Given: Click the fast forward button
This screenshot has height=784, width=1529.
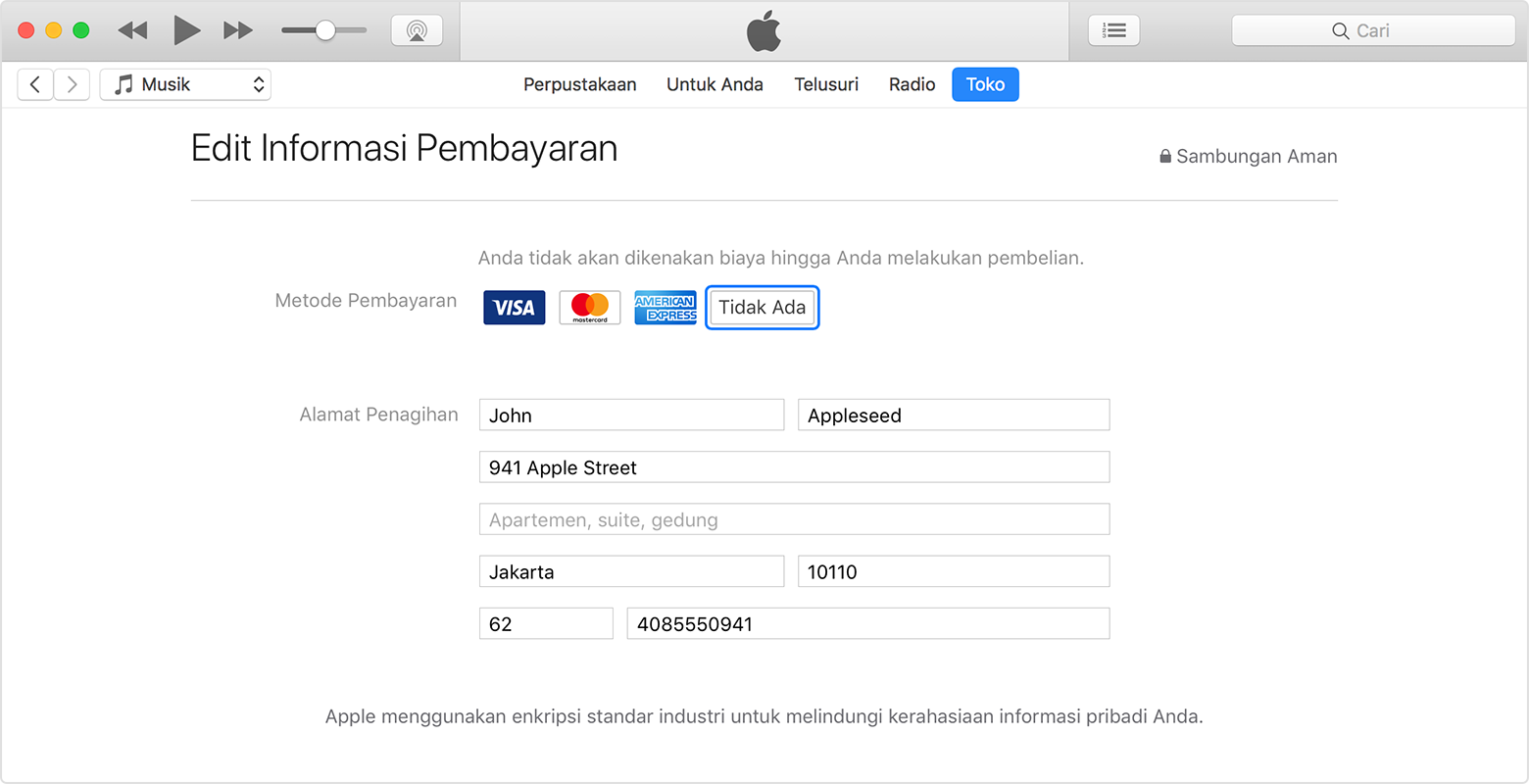Looking at the screenshot, I should 237,30.
